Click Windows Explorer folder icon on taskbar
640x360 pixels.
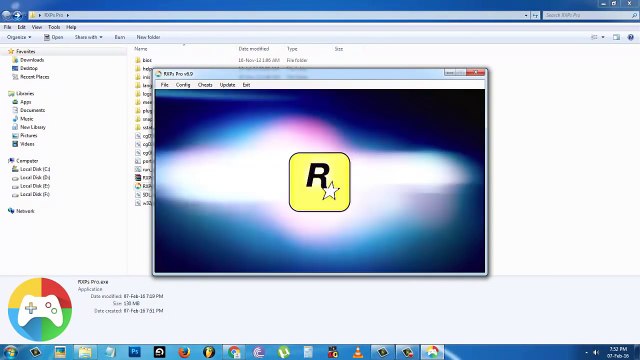click(85, 352)
